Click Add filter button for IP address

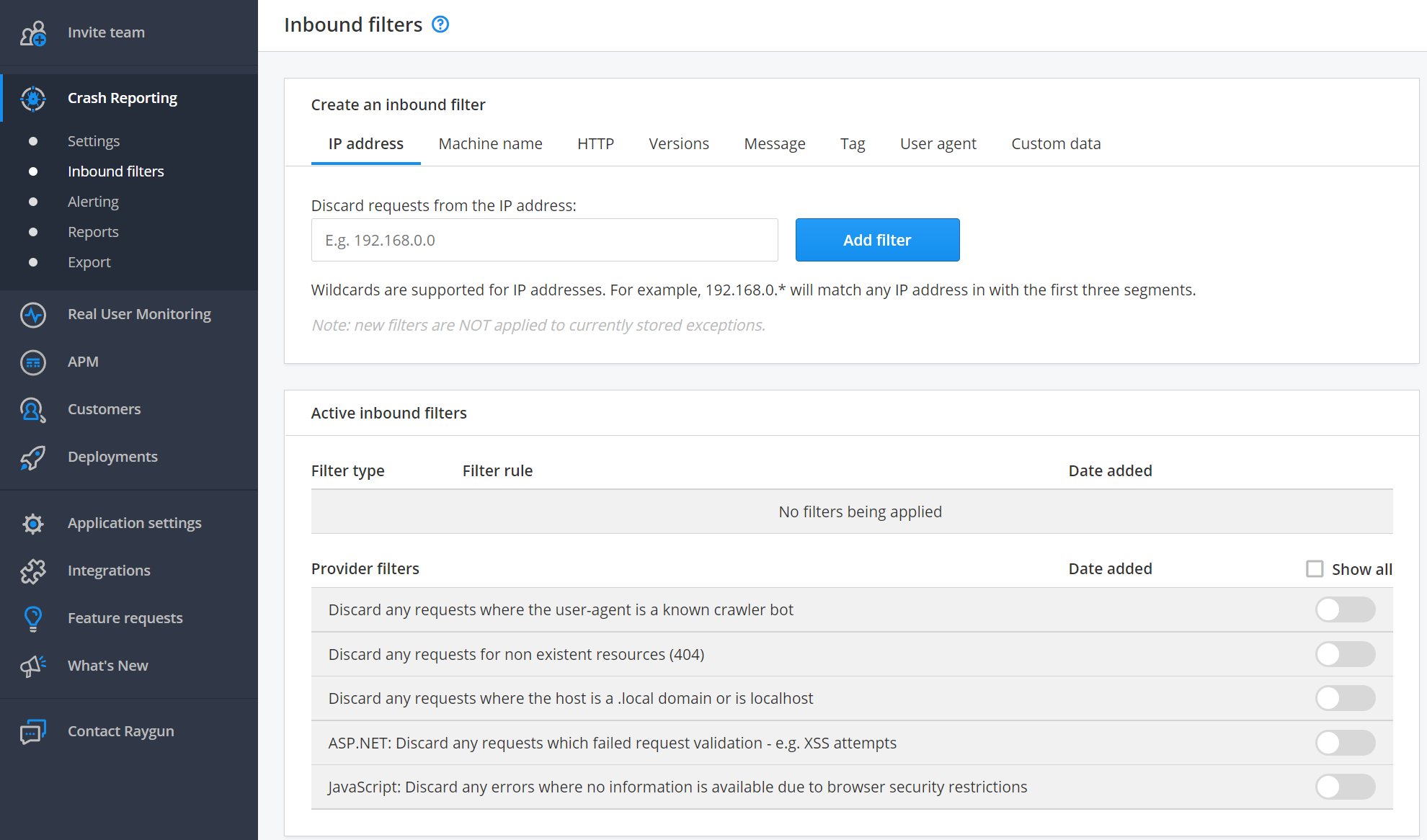877,240
